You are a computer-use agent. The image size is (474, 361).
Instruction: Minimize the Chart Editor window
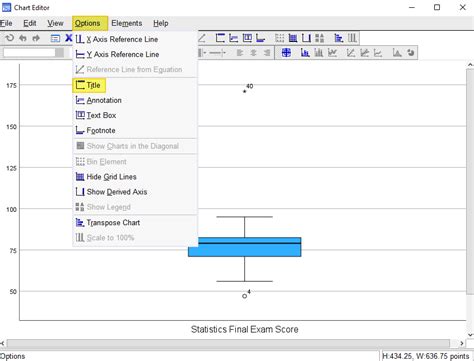(x=412, y=7)
